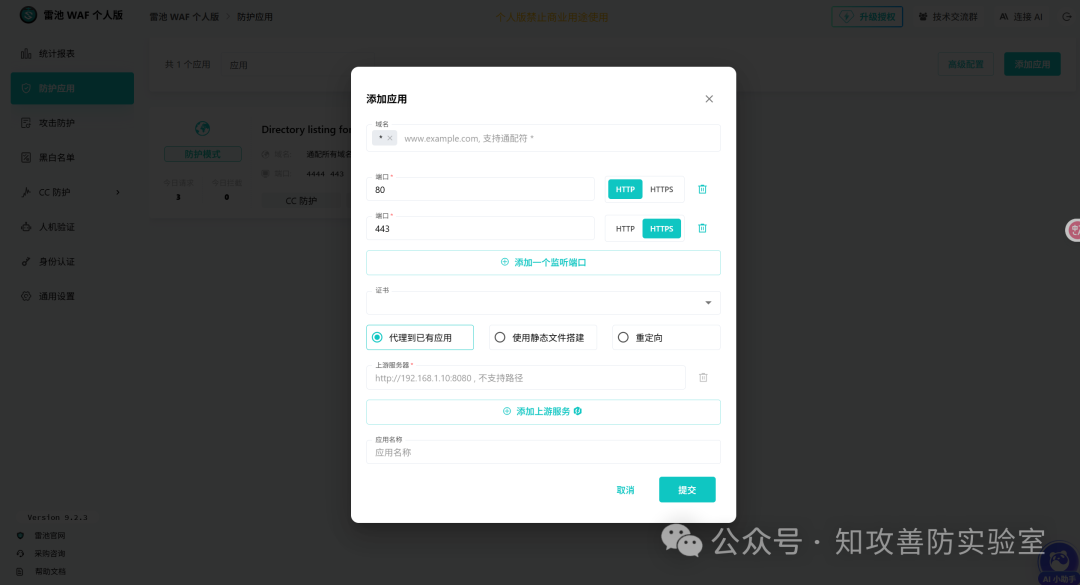Close the 添加应用 dialog
The width and height of the screenshot is (1080, 585).
pyautogui.click(x=709, y=99)
